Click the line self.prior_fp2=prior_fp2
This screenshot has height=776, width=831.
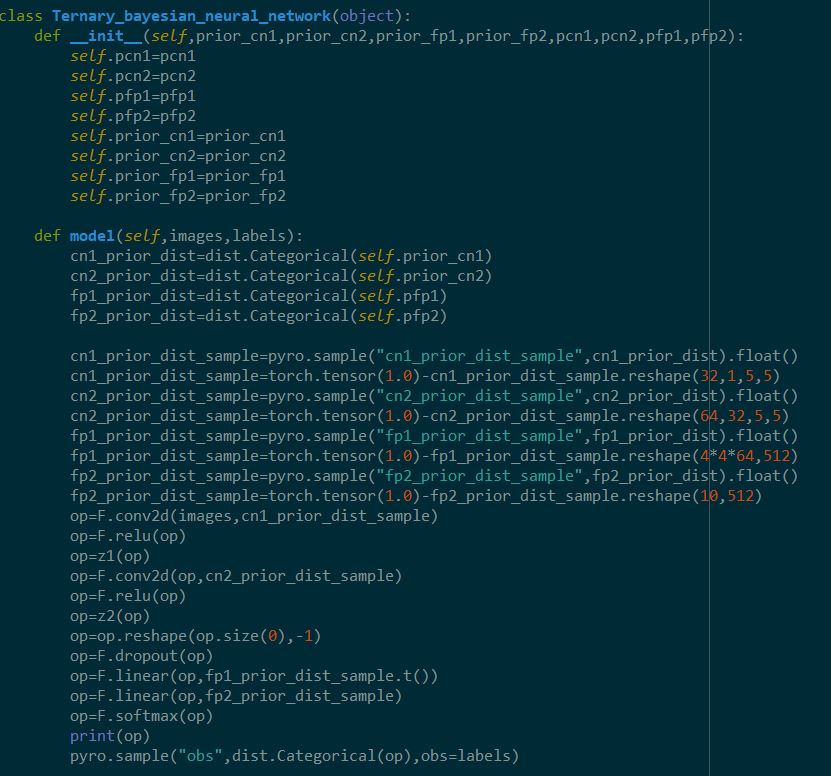[x=178, y=196]
